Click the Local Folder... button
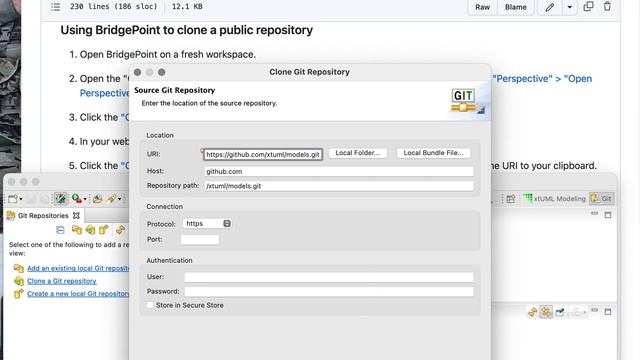640x360 pixels. coord(358,153)
